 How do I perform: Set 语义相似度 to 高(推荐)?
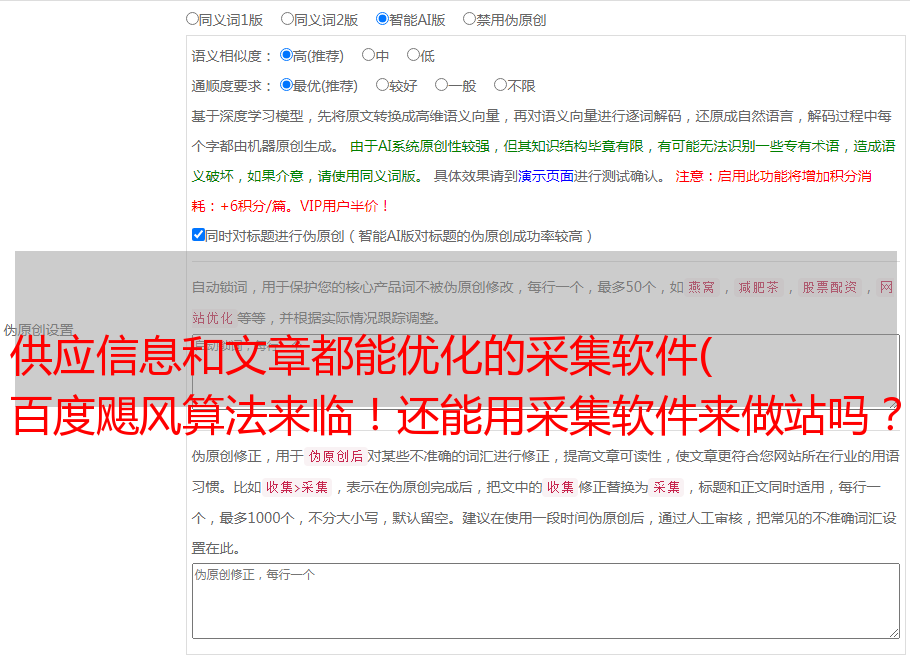286,55
